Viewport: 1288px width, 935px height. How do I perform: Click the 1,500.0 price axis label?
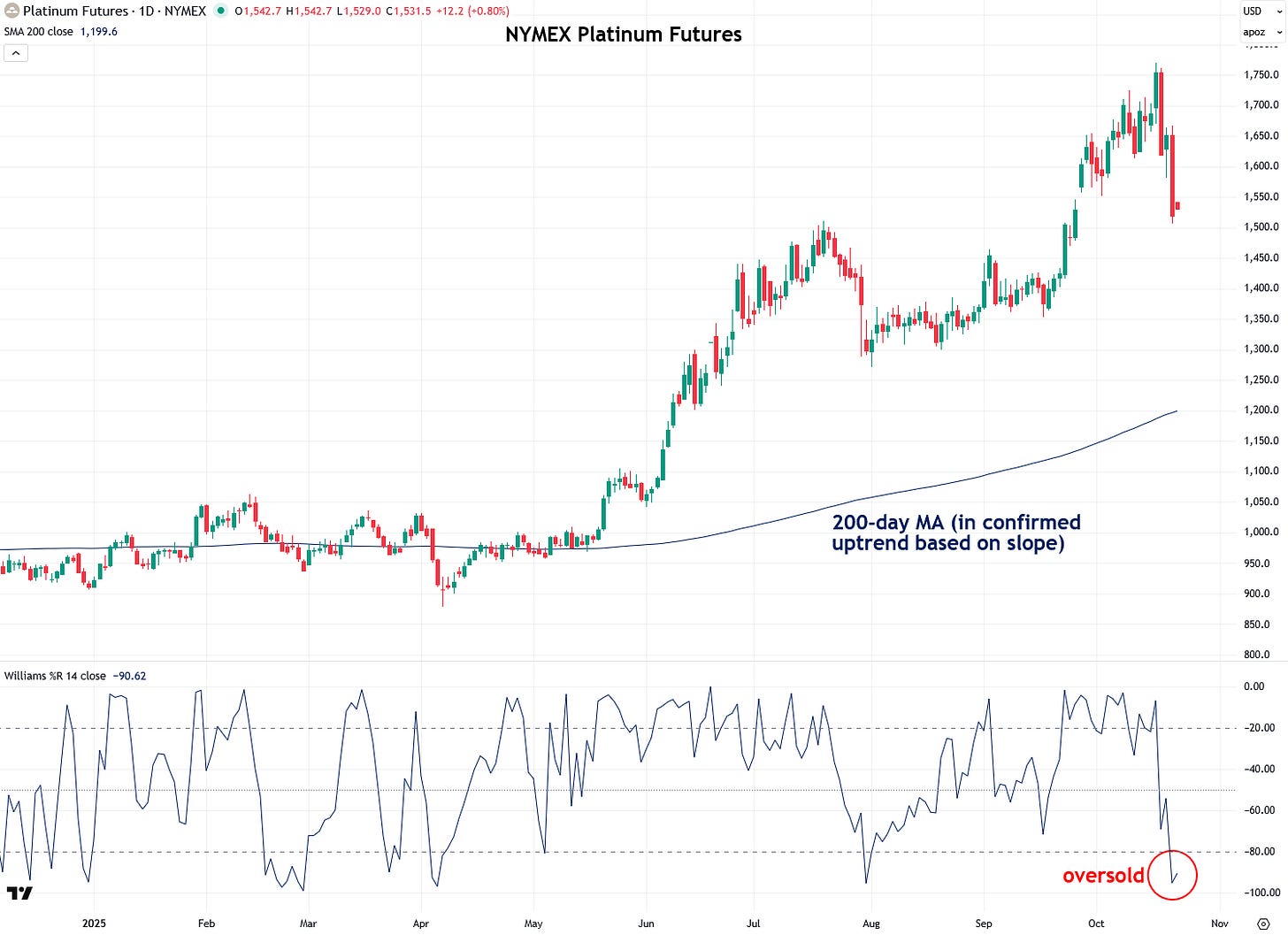(1261, 227)
